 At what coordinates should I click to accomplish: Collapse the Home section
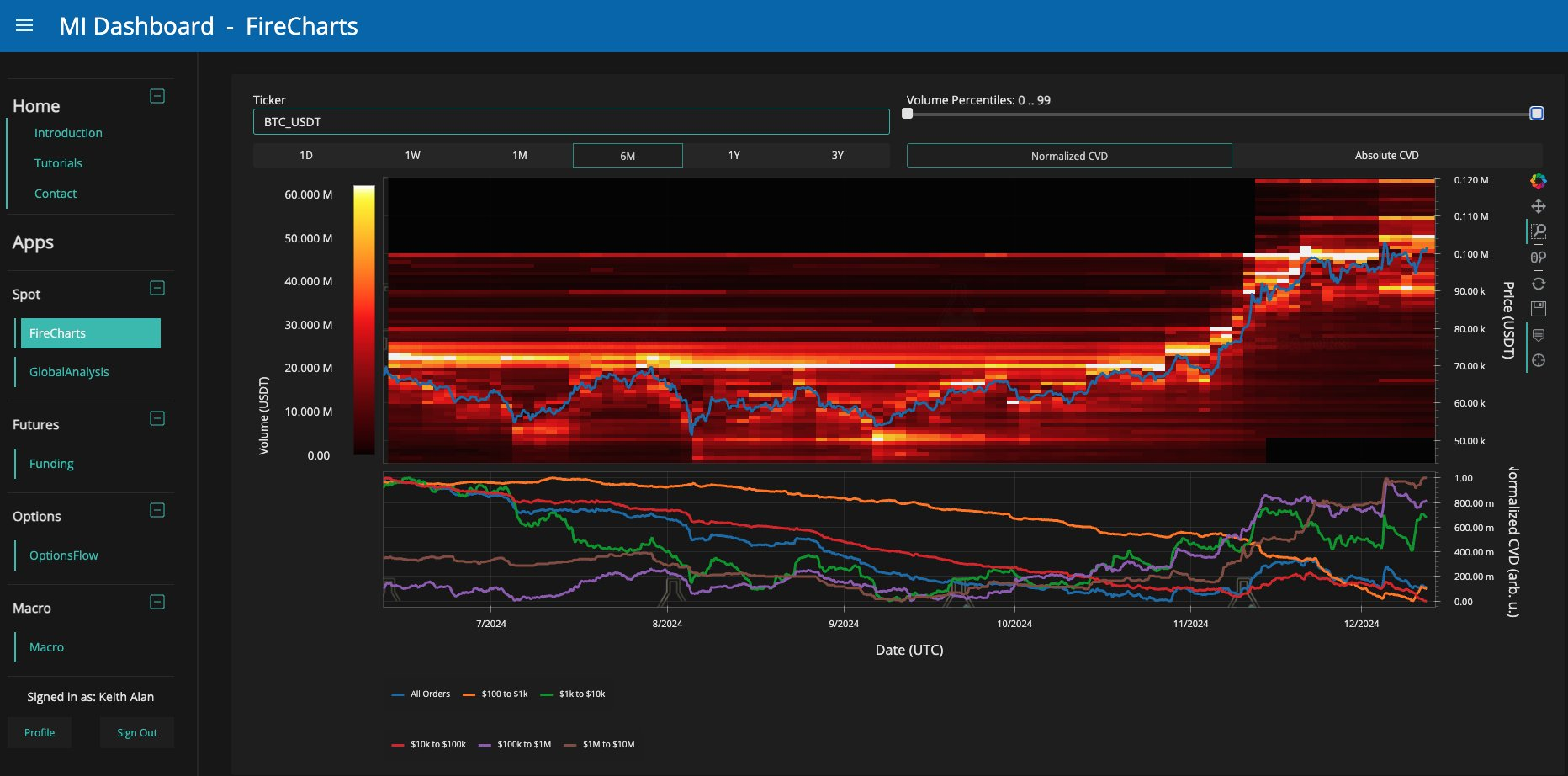157,96
